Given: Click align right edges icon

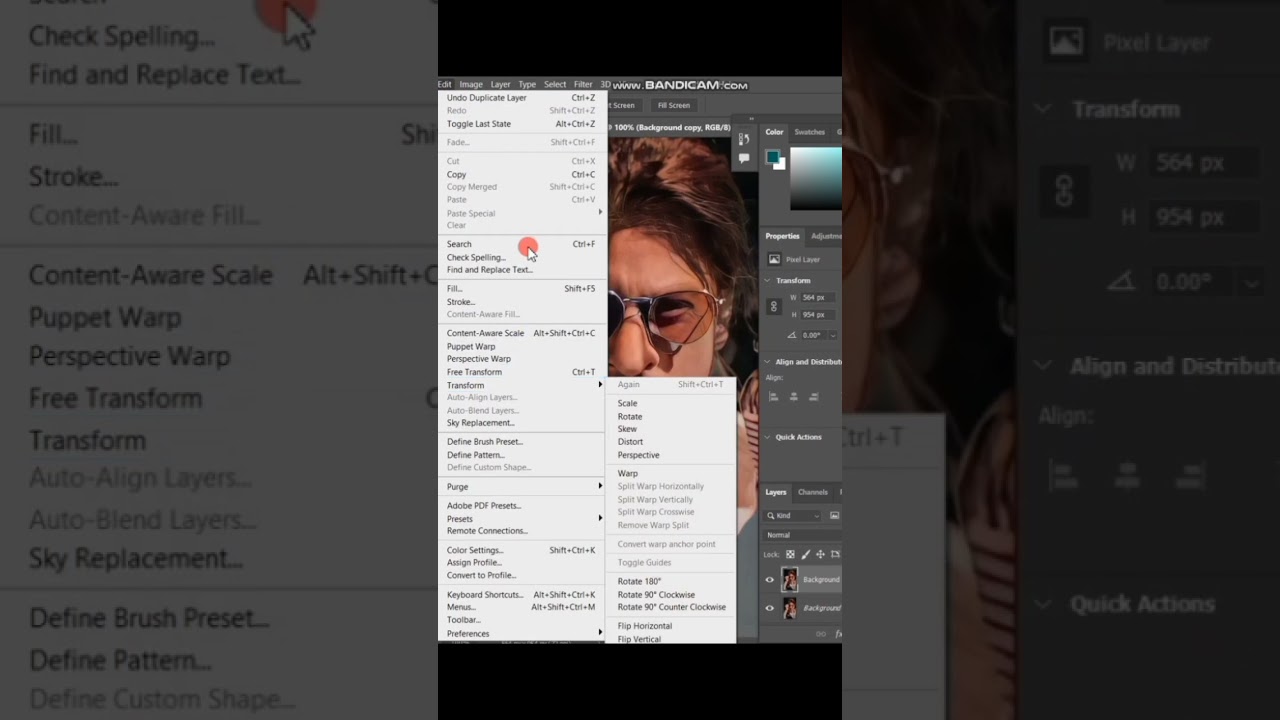Looking at the screenshot, I should coord(814,397).
